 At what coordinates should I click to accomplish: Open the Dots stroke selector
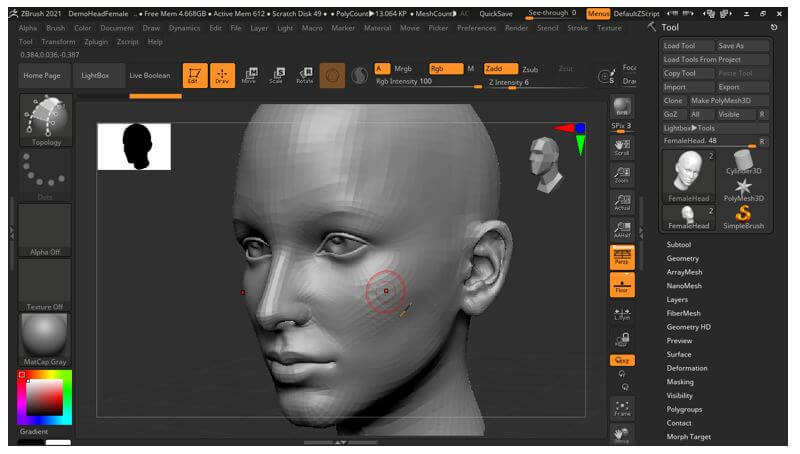(45, 176)
